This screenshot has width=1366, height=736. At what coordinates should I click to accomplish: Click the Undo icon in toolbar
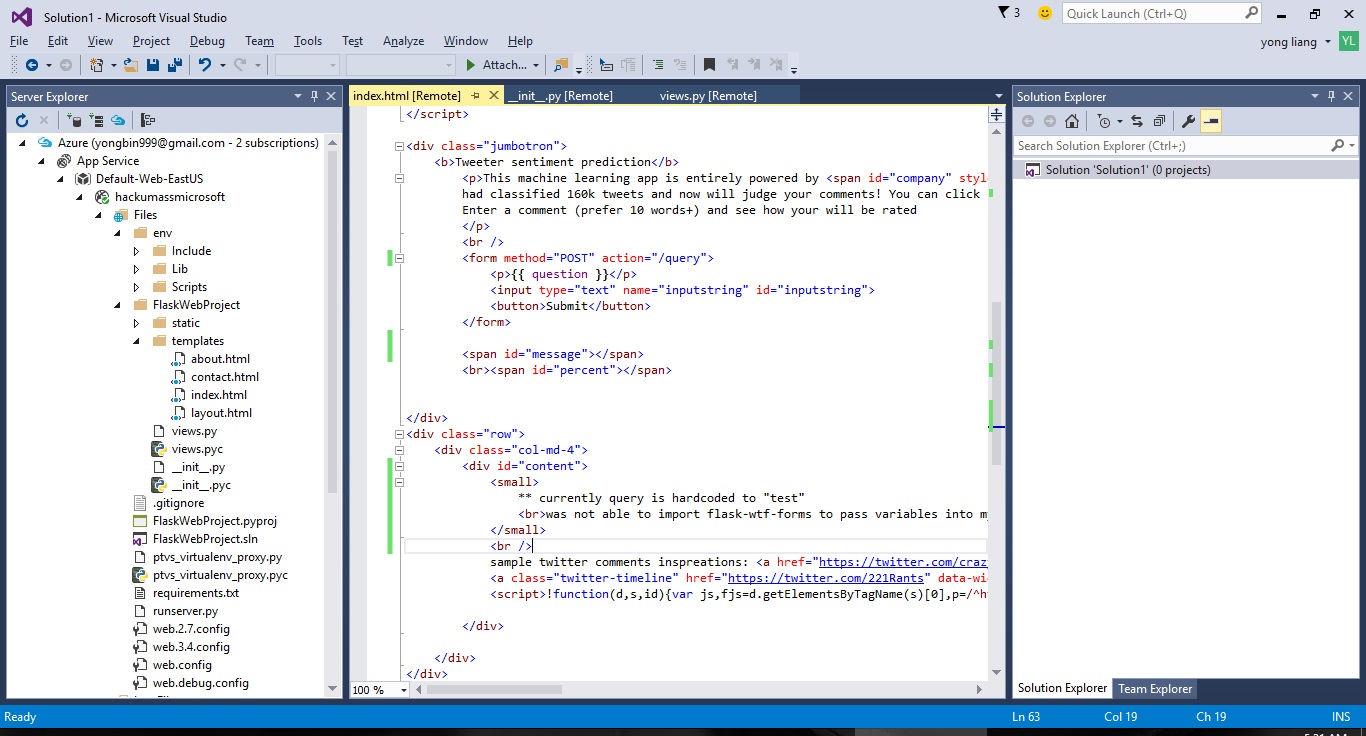pyautogui.click(x=204, y=65)
